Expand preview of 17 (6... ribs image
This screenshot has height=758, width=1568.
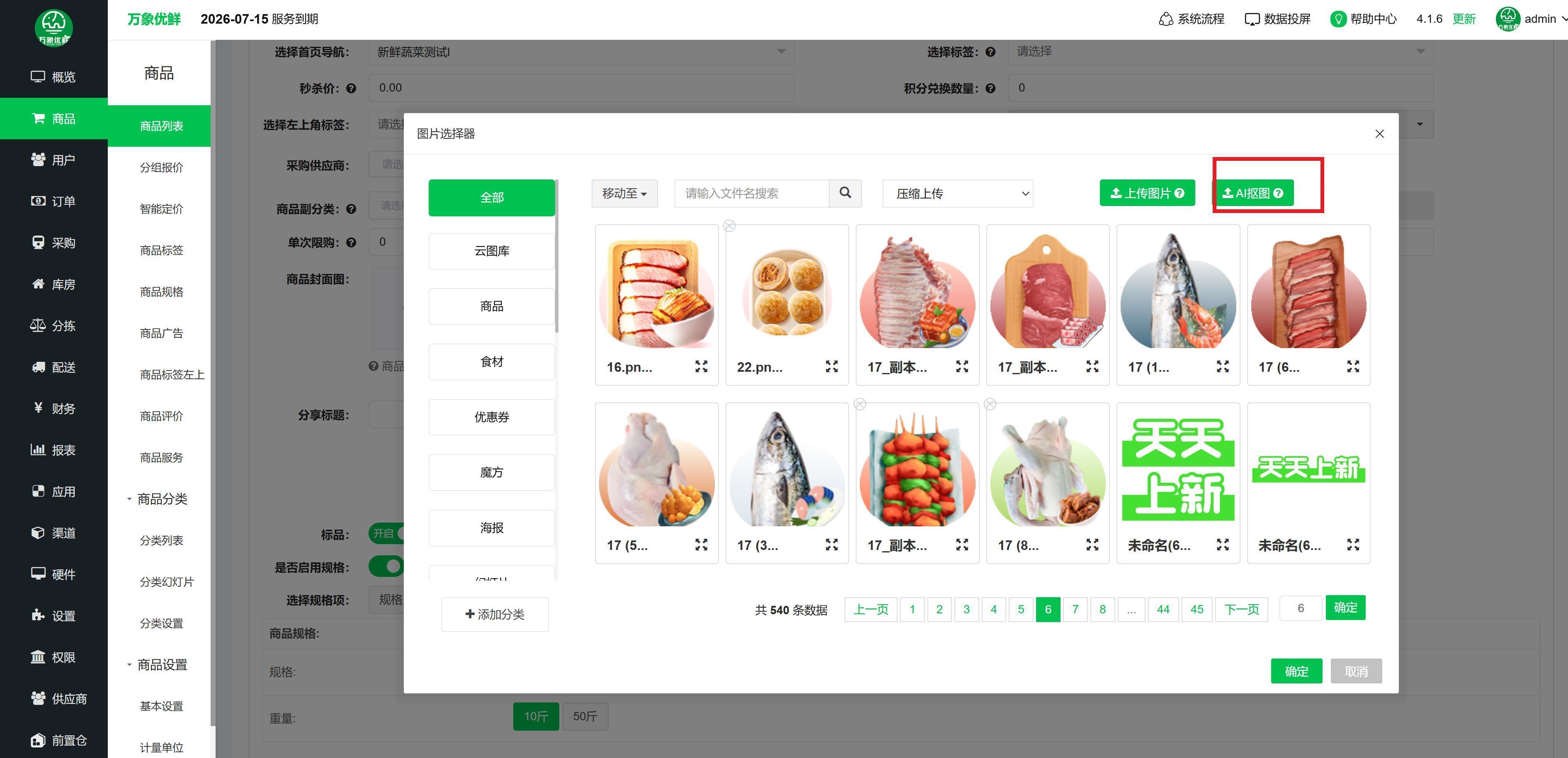pos(1352,366)
